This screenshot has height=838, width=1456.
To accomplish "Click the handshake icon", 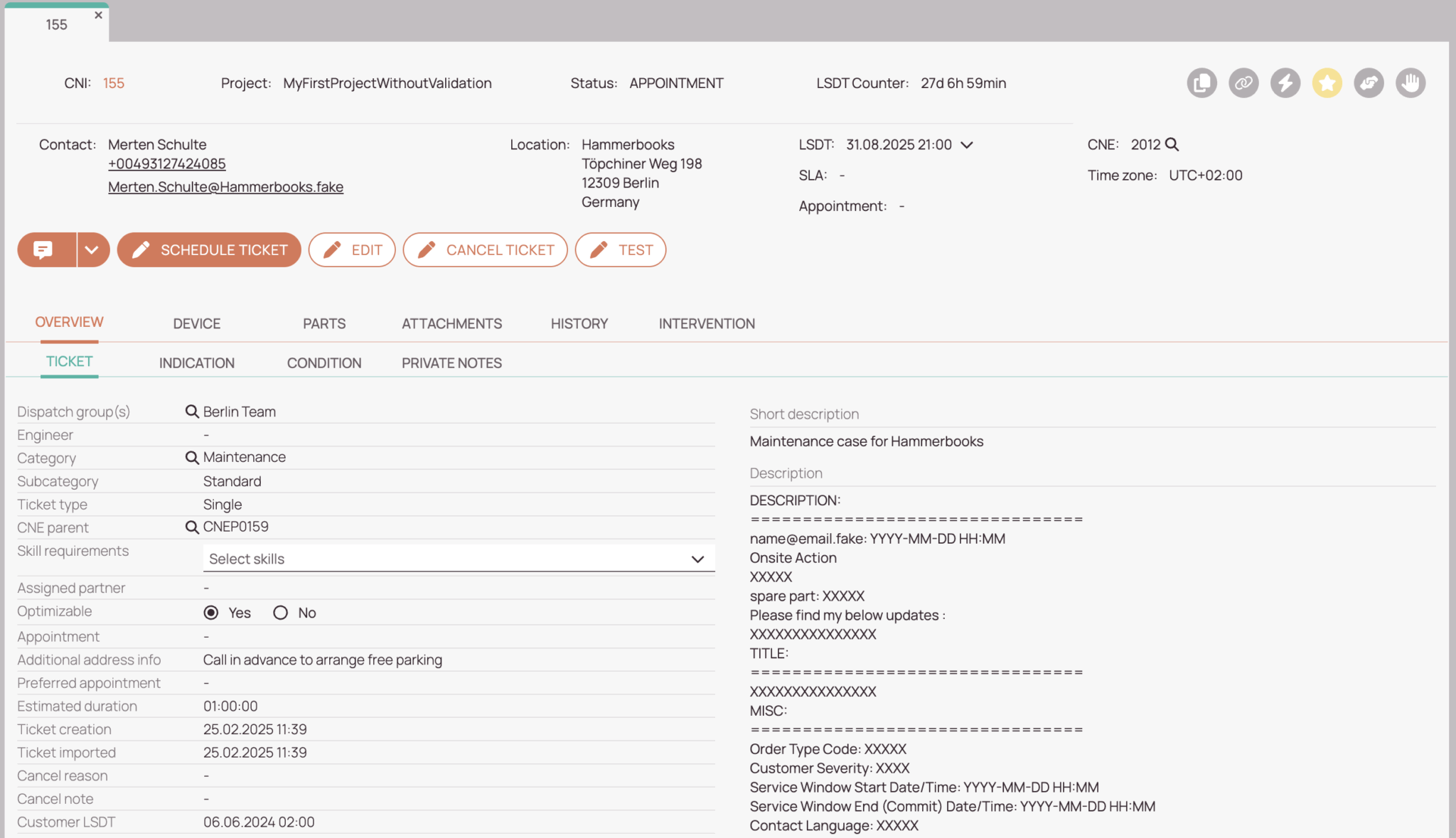I will coord(1369,83).
